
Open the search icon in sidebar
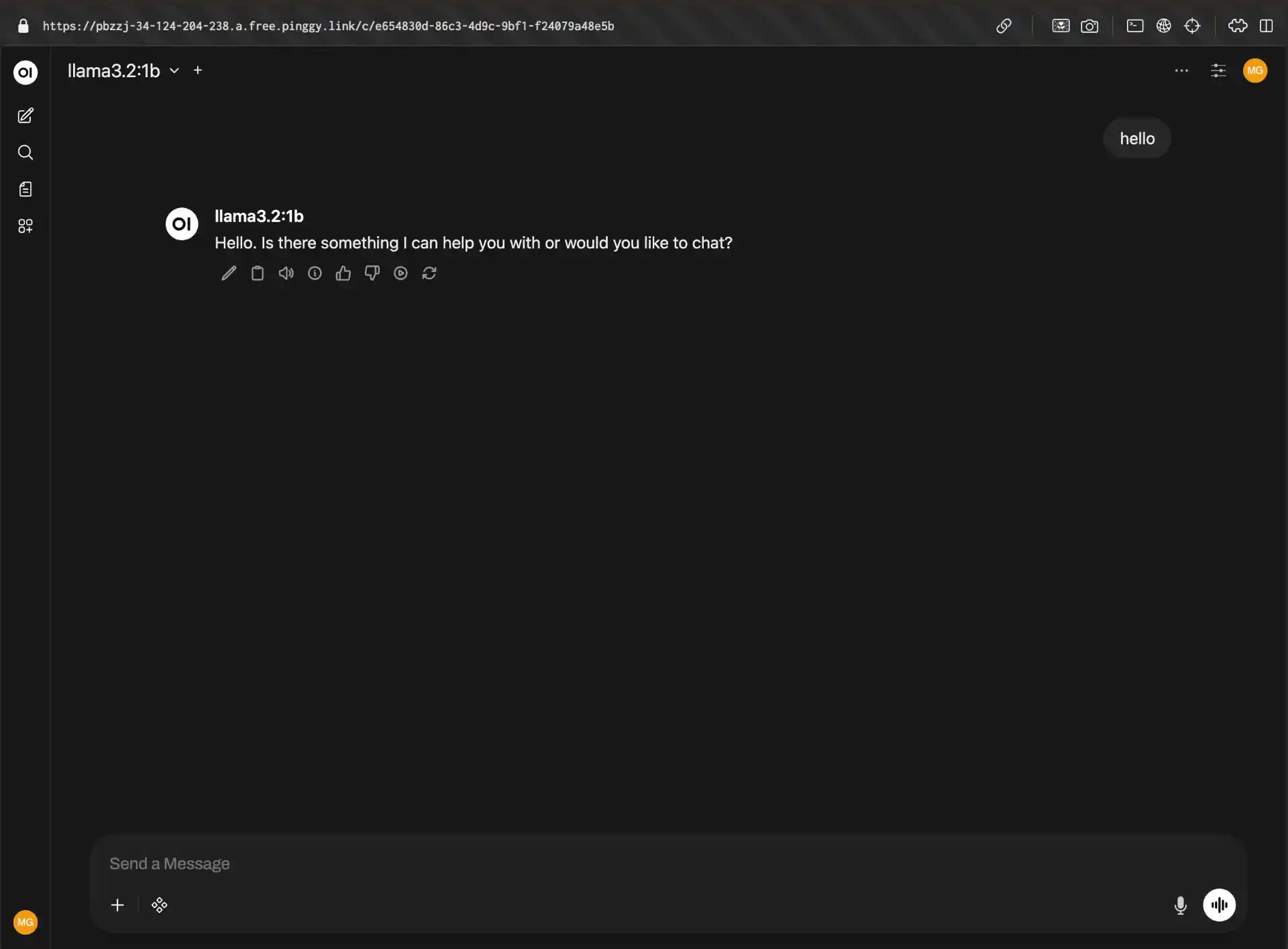25,152
